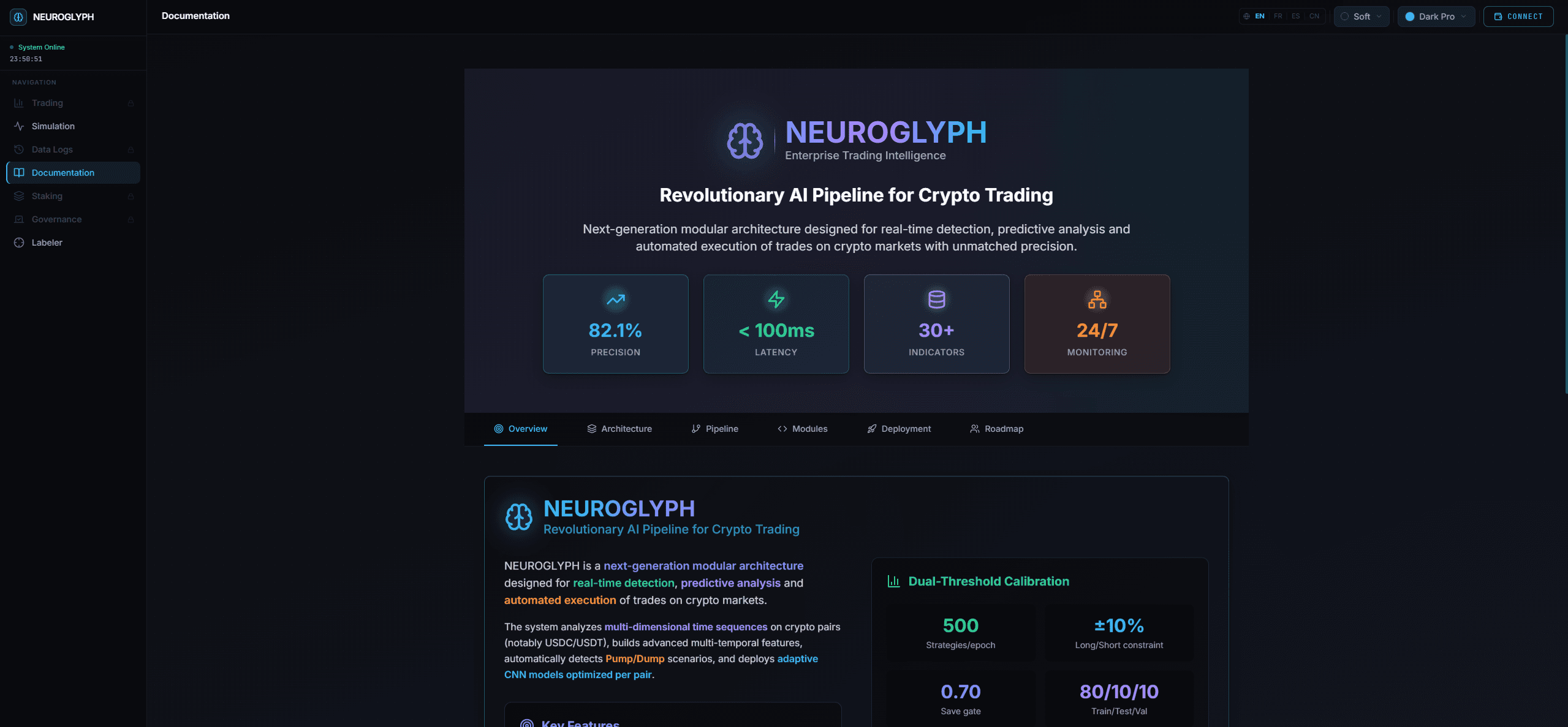
Task: Open the Roadmap tab
Action: click(x=996, y=429)
